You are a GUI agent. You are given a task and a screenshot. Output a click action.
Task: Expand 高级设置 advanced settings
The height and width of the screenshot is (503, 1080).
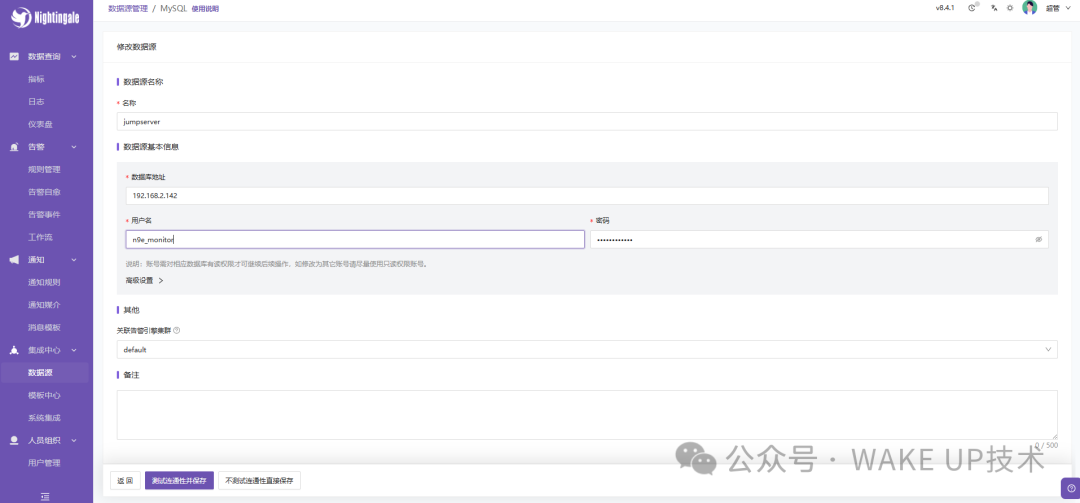tap(145, 280)
